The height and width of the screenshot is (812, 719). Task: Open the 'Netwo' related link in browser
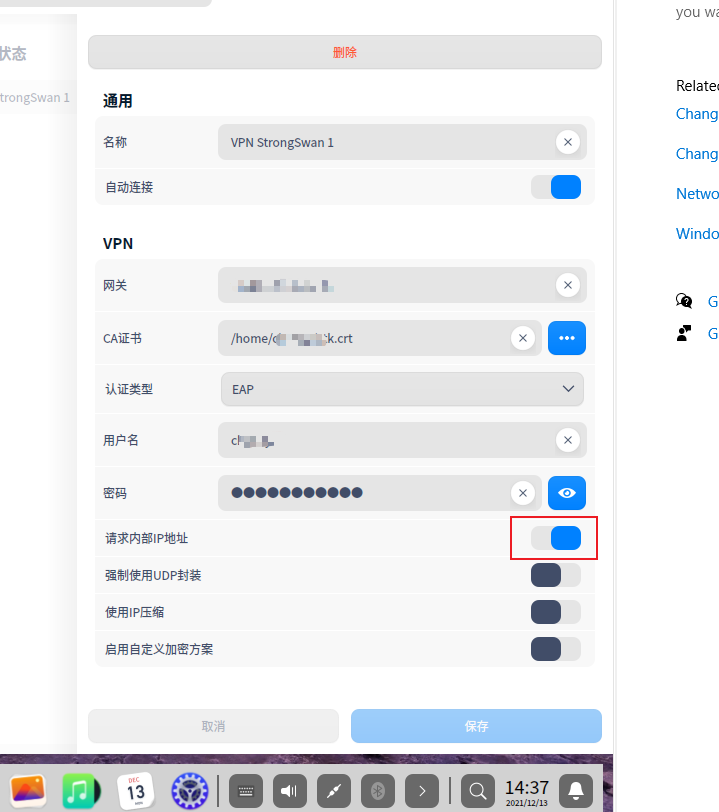(x=697, y=194)
